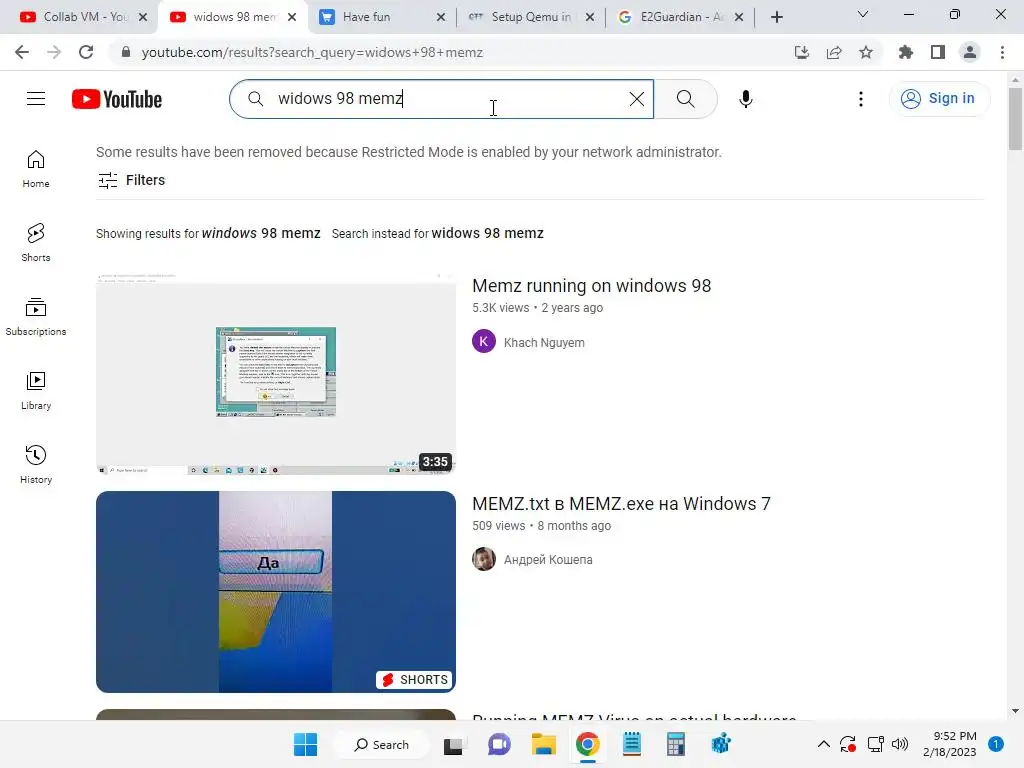Click taskbar Search box

[x=381, y=744]
